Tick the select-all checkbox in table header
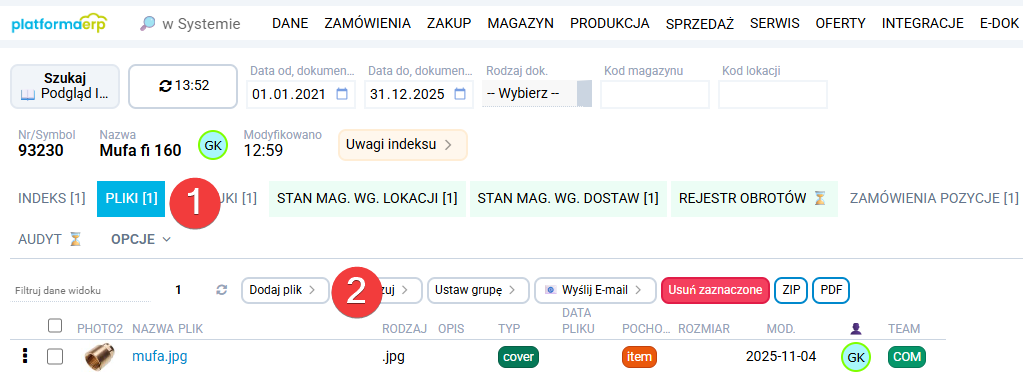 click(x=55, y=326)
